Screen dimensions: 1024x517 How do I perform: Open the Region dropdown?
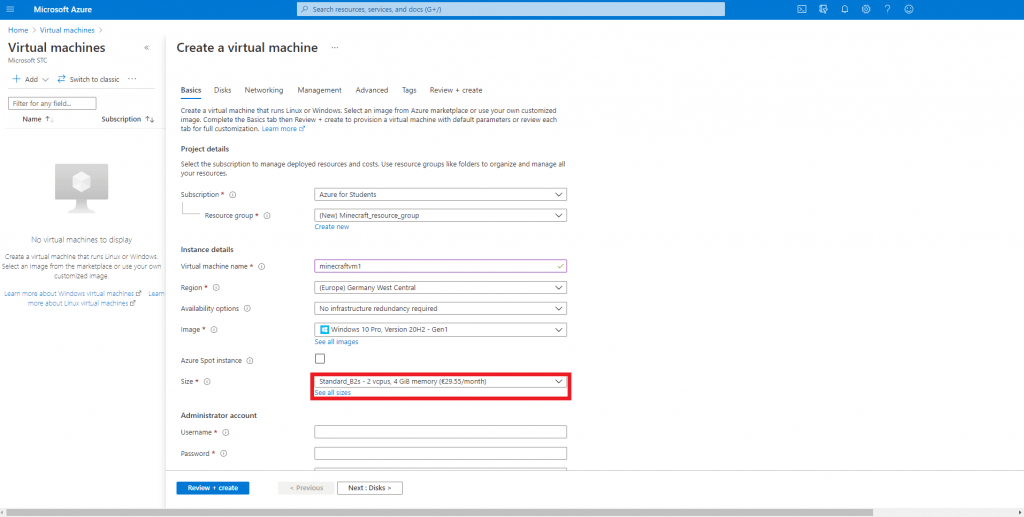pyautogui.click(x=440, y=288)
